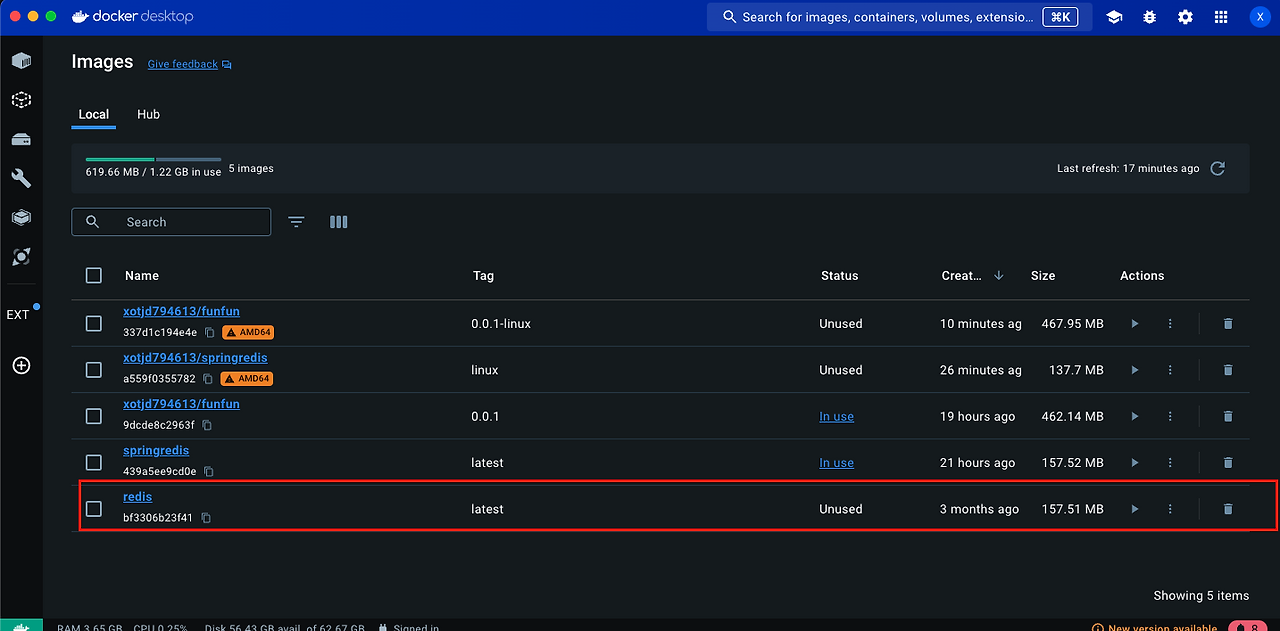Refresh the images list
1280x631 pixels.
1217,168
